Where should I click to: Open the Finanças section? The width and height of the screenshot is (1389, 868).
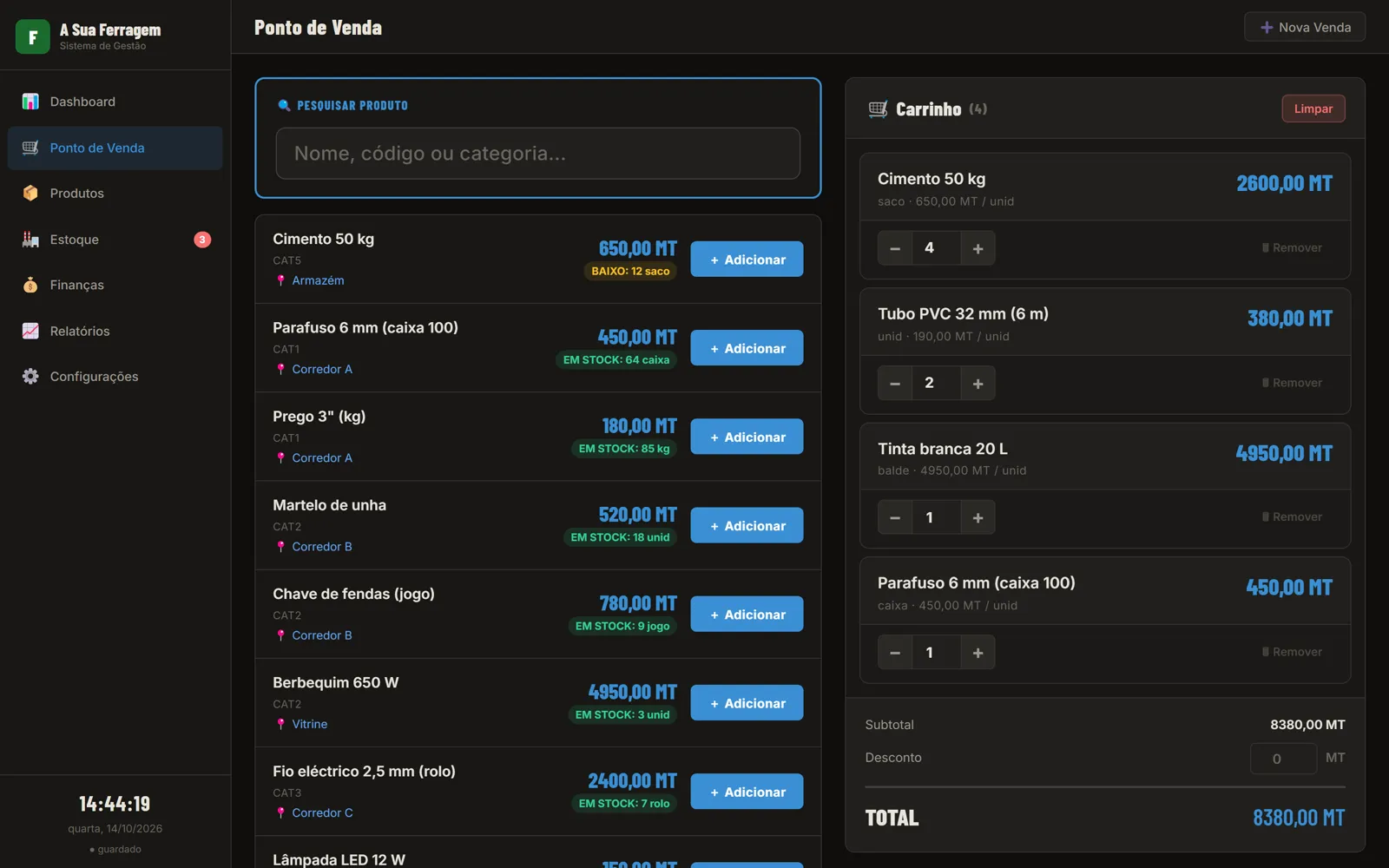(115, 285)
